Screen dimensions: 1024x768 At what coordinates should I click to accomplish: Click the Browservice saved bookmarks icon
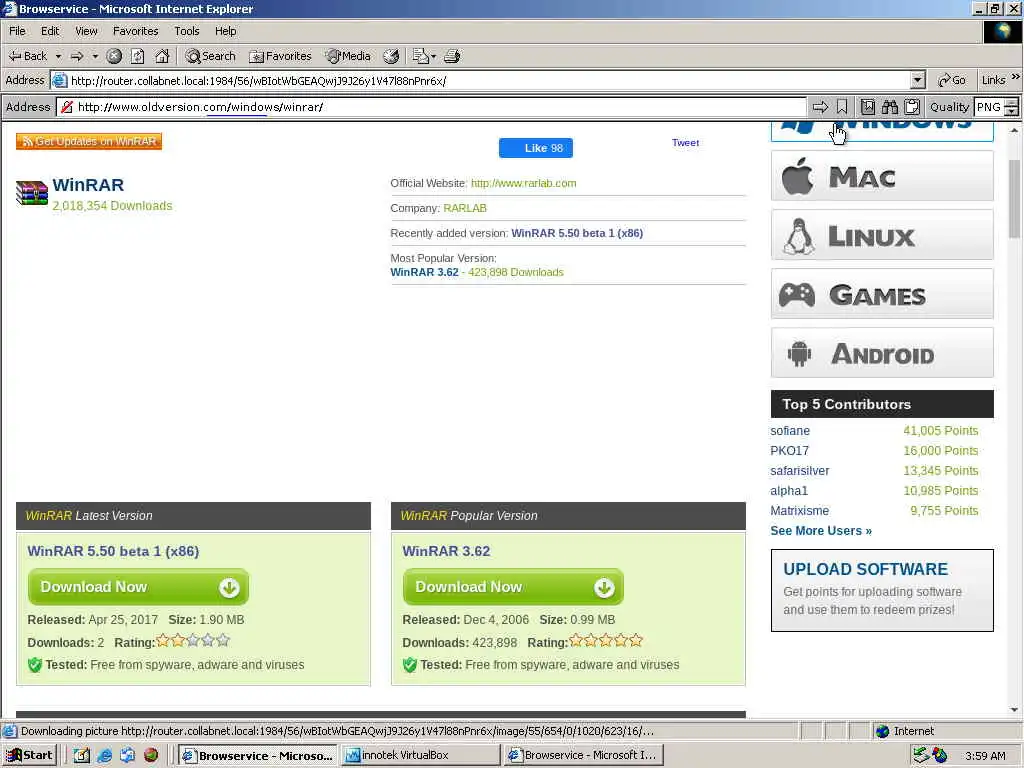tap(868, 107)
